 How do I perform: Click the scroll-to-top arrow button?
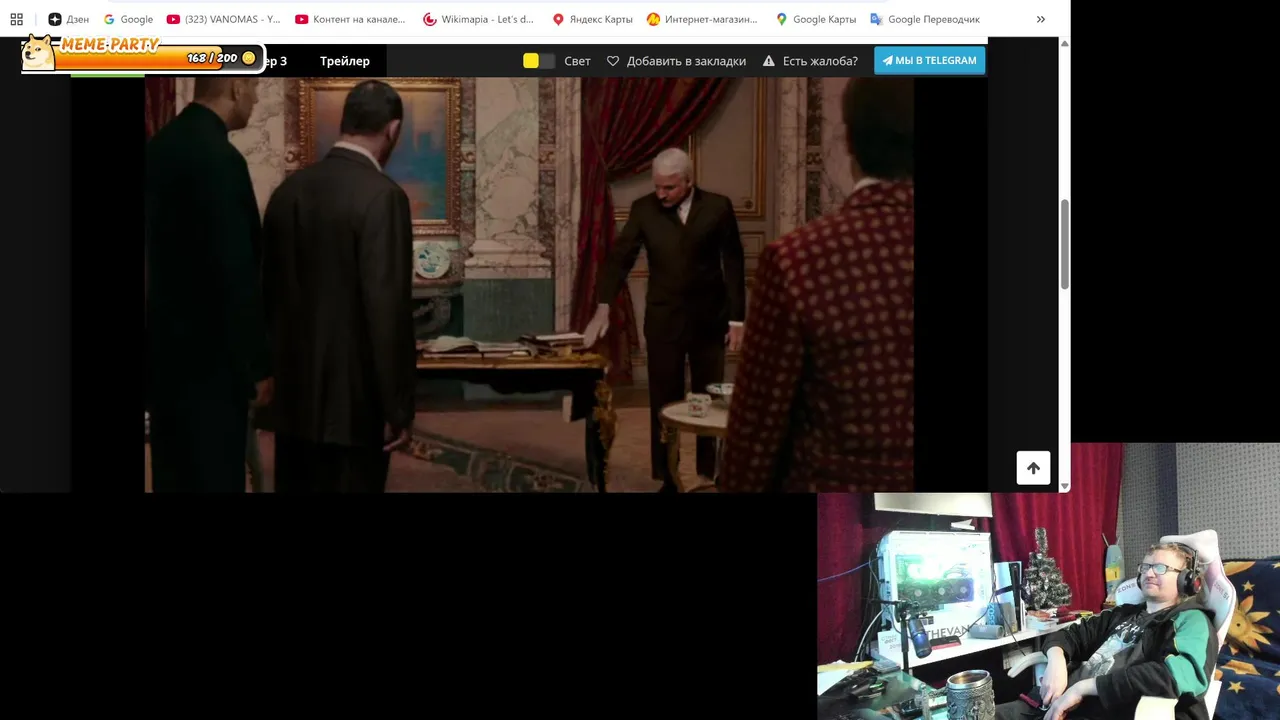click(x=1033, y=468)
